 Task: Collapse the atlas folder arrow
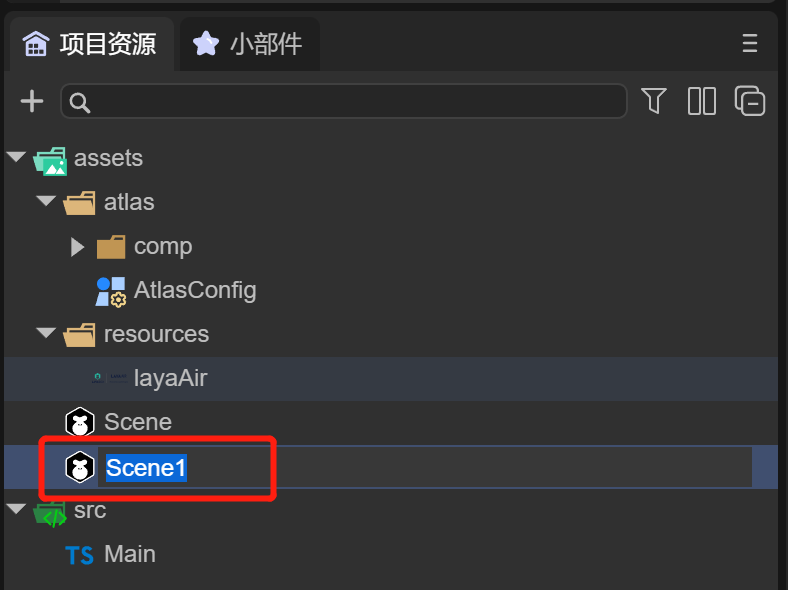pyautogui.click(x=46, y=202)
